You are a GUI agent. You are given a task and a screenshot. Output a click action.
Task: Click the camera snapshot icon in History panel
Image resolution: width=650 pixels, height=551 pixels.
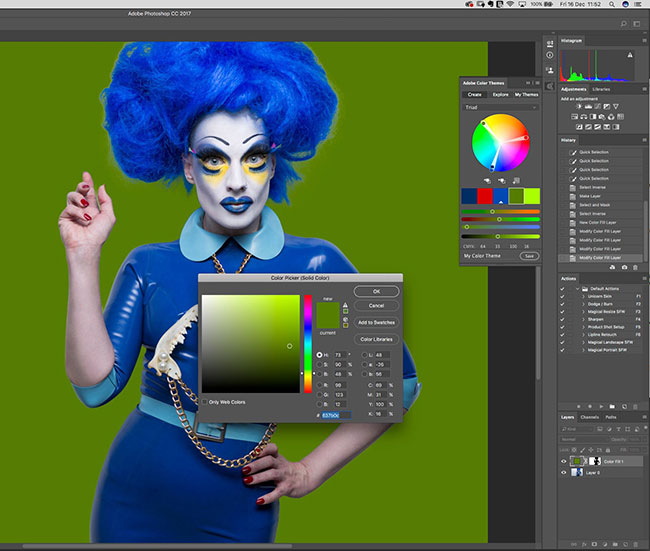pyautogui.click(x=624, y=268)
